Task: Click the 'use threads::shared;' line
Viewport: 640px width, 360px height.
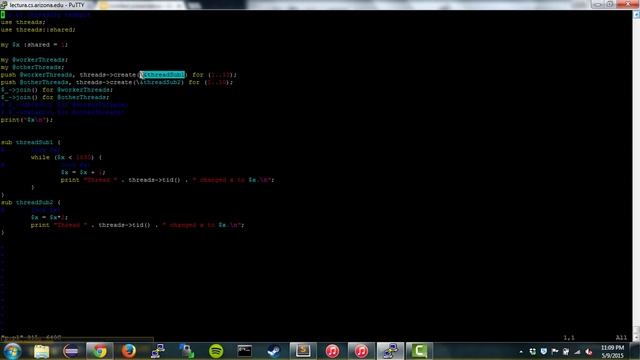Action: coord(38,30)
